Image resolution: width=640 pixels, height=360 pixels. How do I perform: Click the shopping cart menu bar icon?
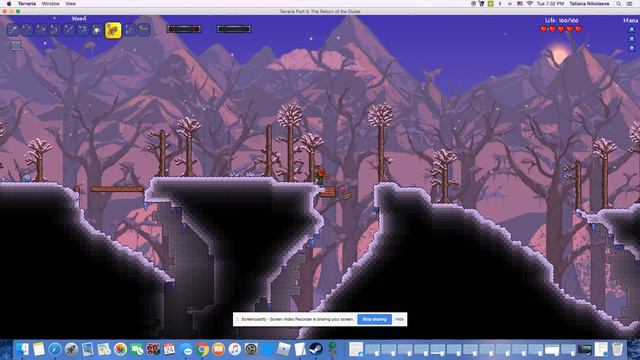[482, 4]
